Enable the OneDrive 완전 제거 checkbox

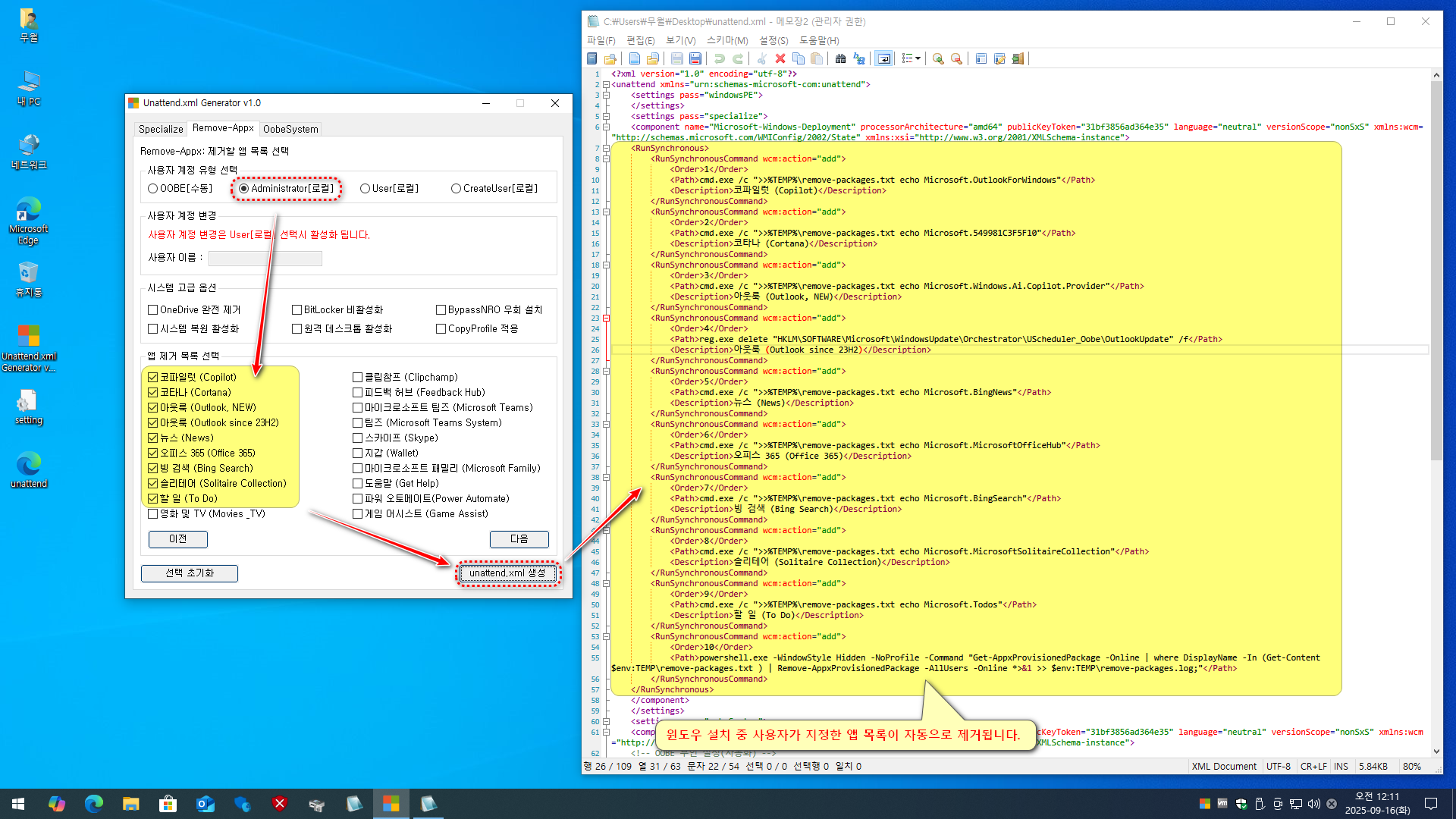click(x=153, y=310)
